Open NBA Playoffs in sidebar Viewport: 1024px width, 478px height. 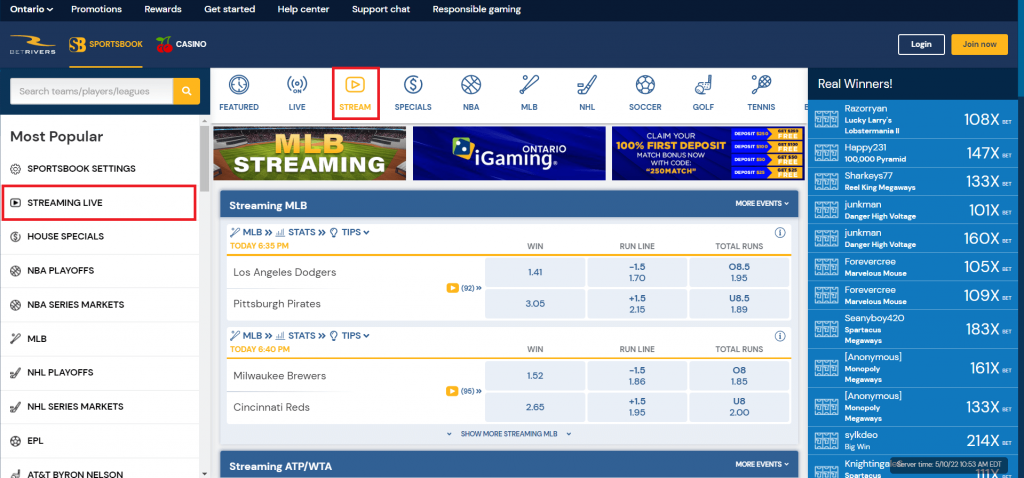[x=100, y=270]
